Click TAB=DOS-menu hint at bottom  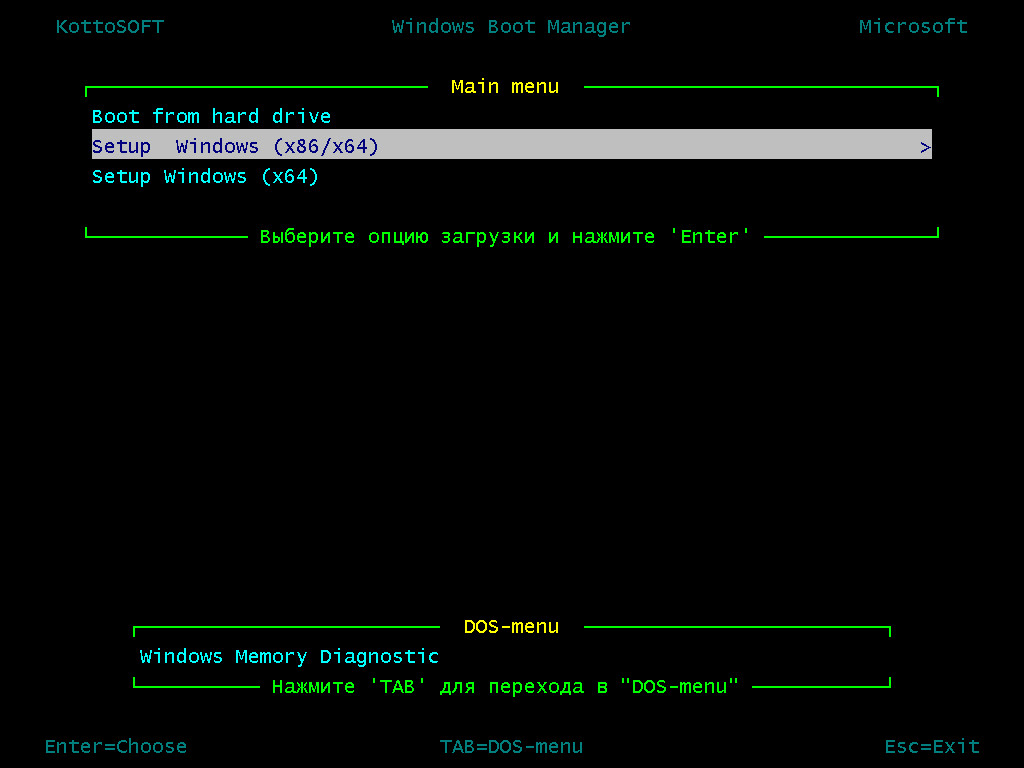click(x=511, y=746)
